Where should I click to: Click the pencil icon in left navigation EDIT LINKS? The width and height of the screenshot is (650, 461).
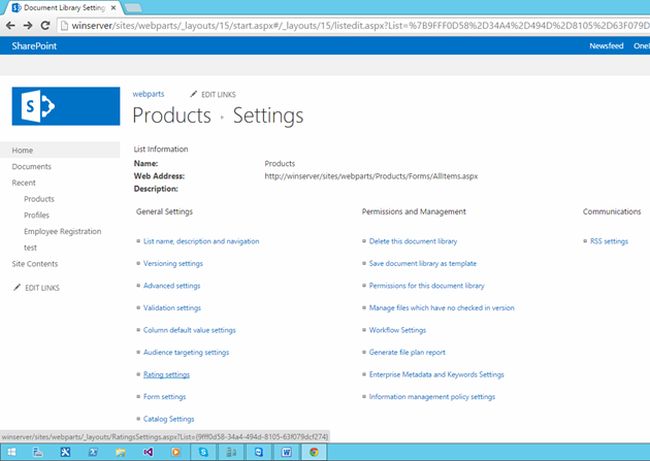pyautogui.click(x=17, y=287)
